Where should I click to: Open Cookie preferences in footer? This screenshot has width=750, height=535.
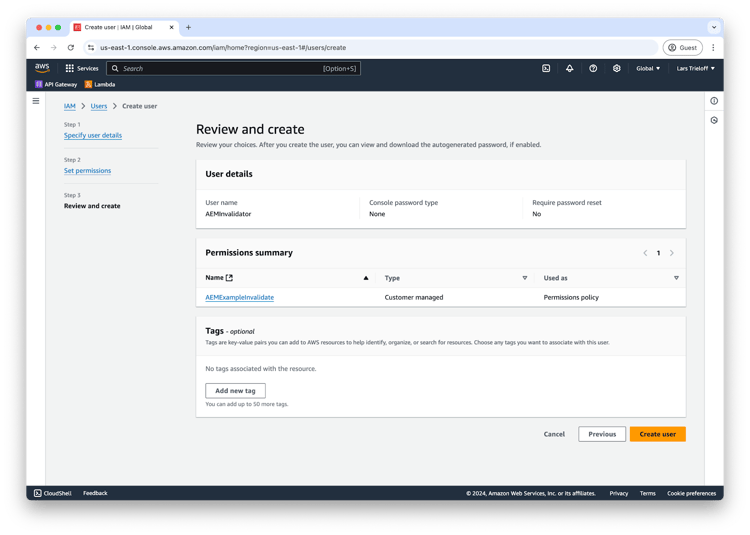(x=692, y=493)
